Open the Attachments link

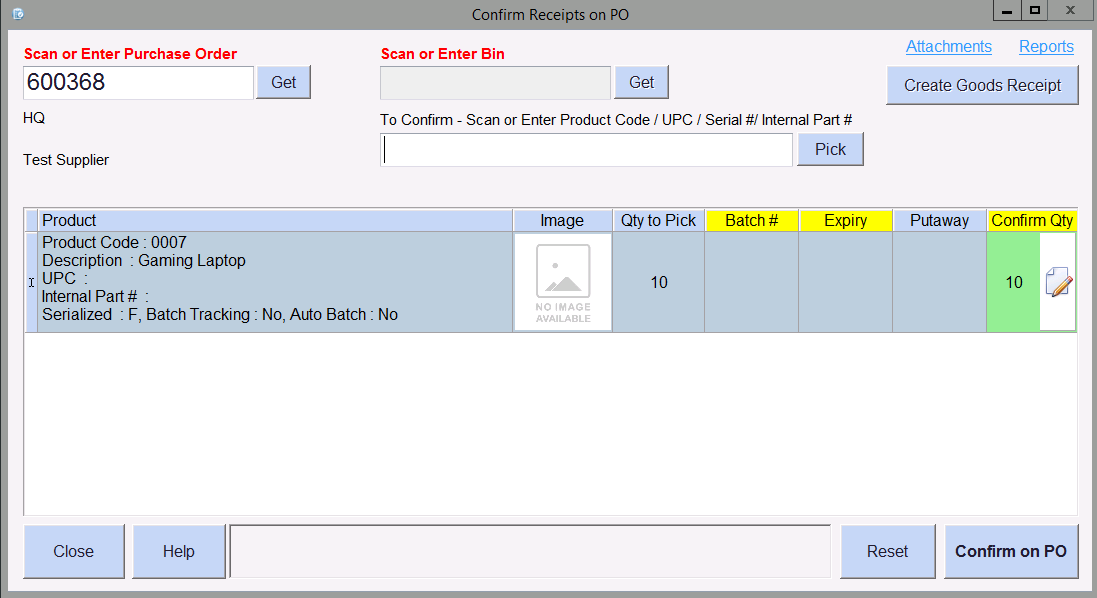point(948,47)
